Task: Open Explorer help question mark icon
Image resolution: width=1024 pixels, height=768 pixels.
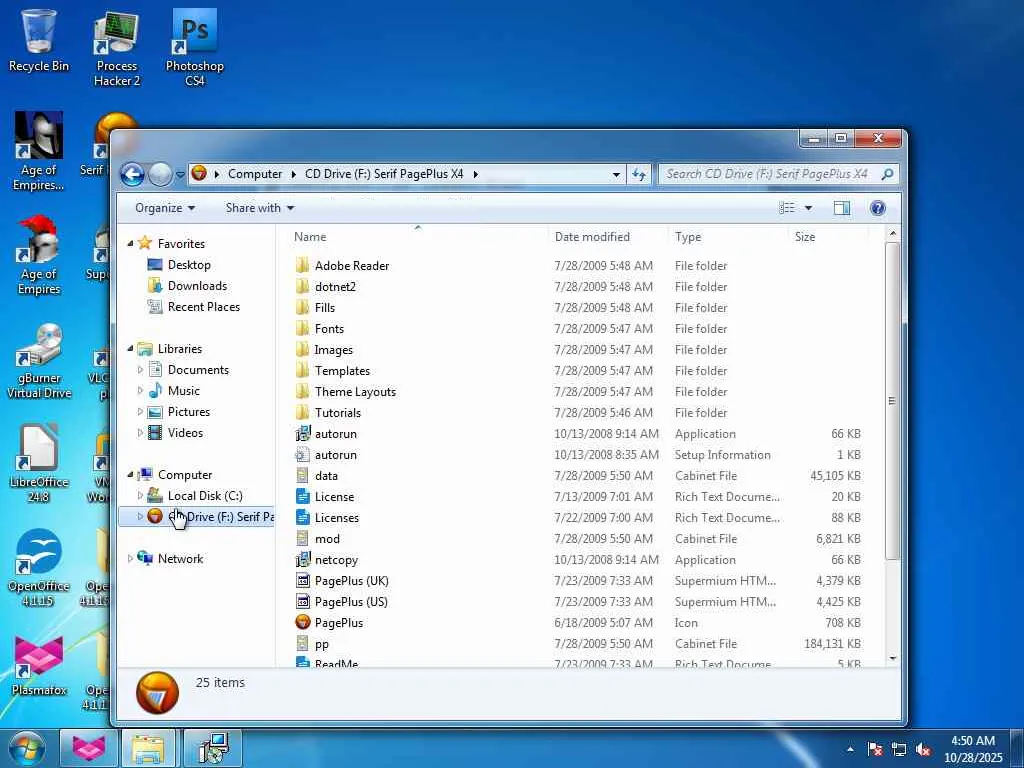Action: (x=878, y=208)
